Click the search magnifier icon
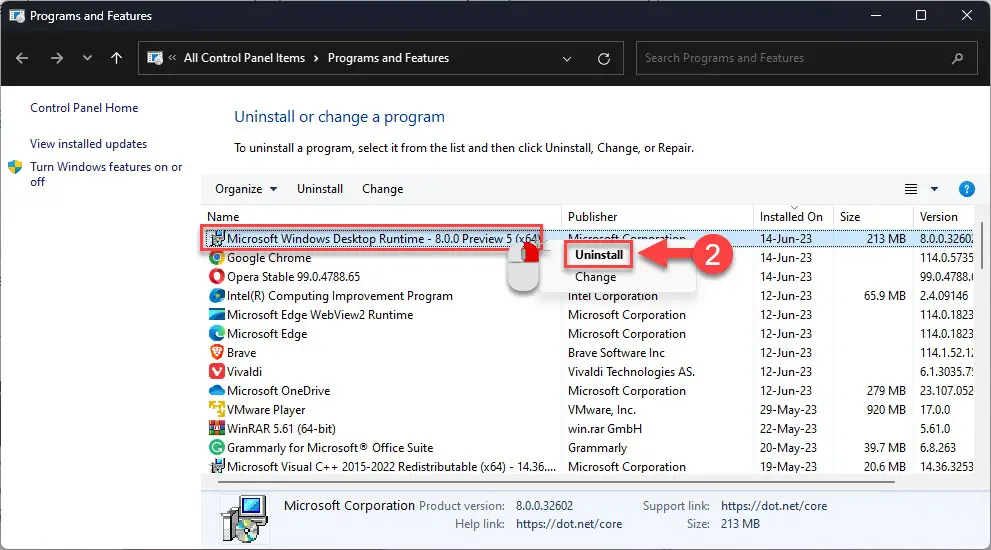This screenshot has height=550, width=991. (x=958, y=58)
